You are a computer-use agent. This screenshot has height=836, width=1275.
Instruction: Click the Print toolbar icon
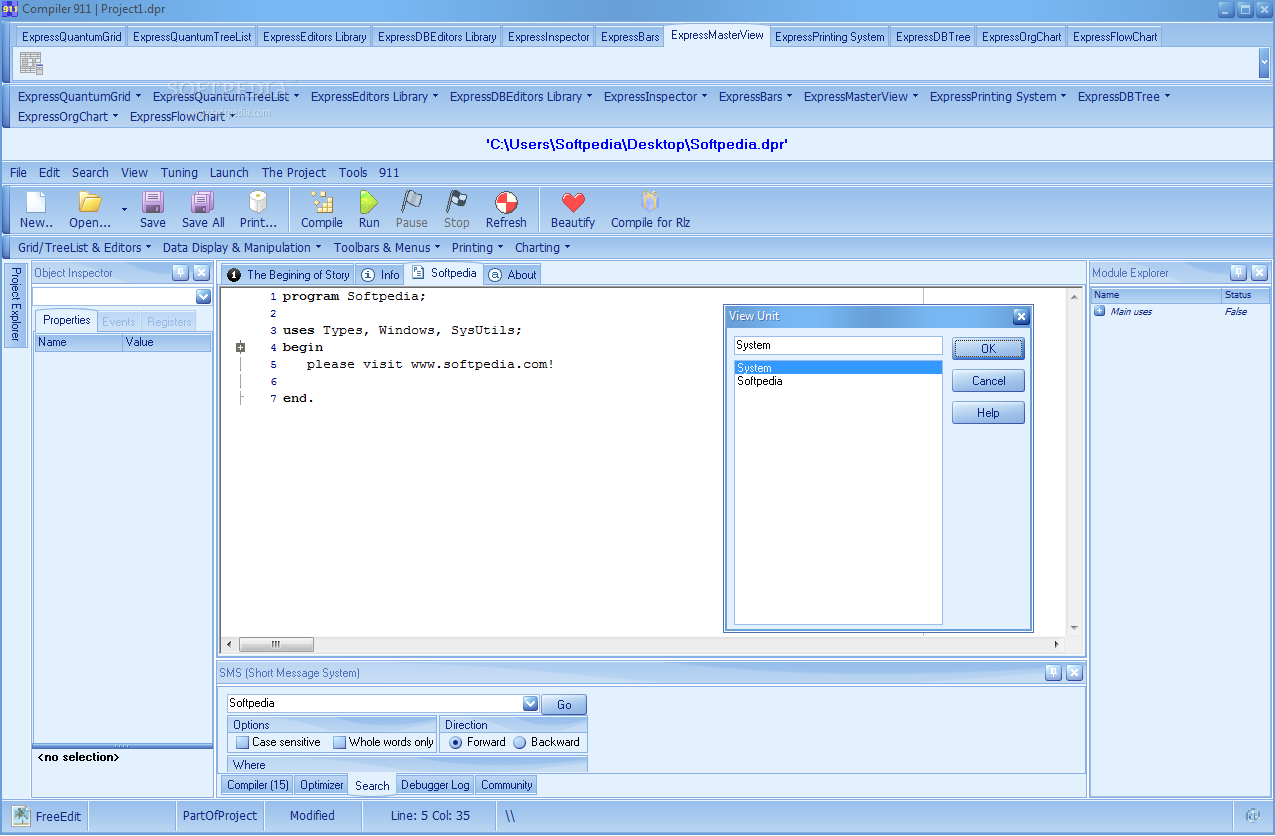pos(258,203)
